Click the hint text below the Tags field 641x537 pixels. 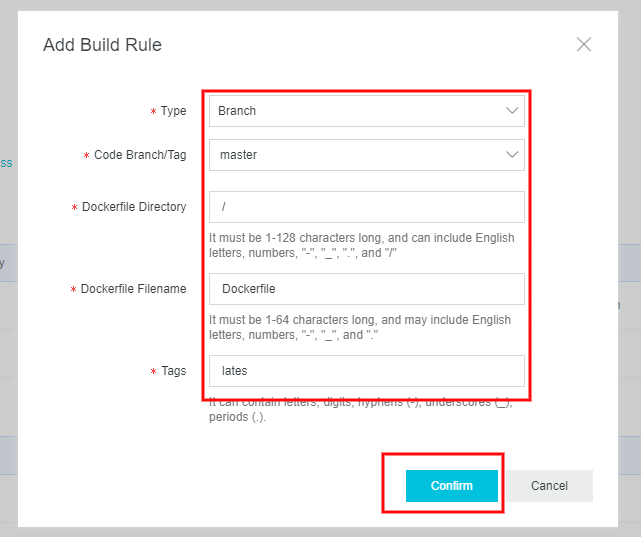360,409
